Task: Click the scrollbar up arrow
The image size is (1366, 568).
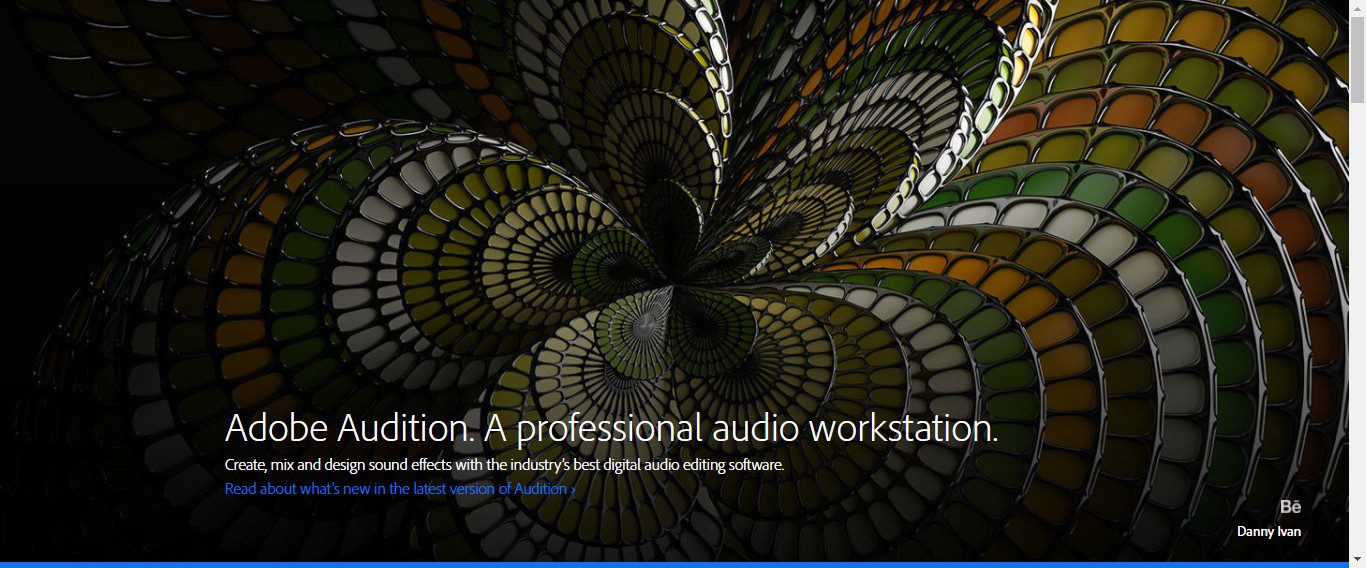Action: 1357,8
